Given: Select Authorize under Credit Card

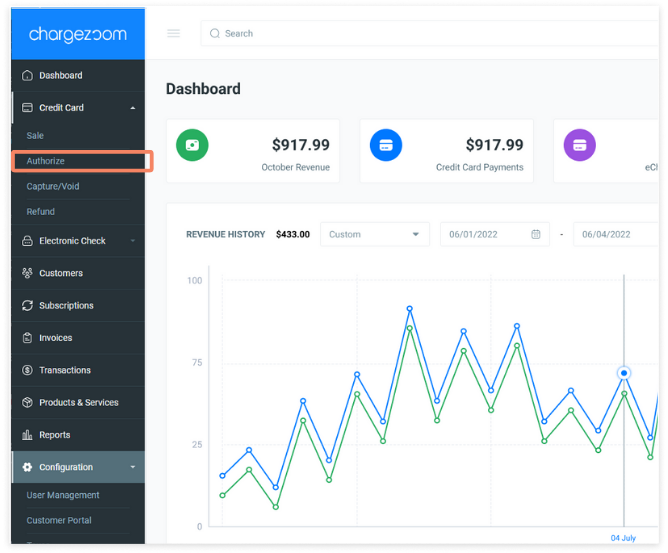Looking at the screenshot, I should [x=46, y=161].
